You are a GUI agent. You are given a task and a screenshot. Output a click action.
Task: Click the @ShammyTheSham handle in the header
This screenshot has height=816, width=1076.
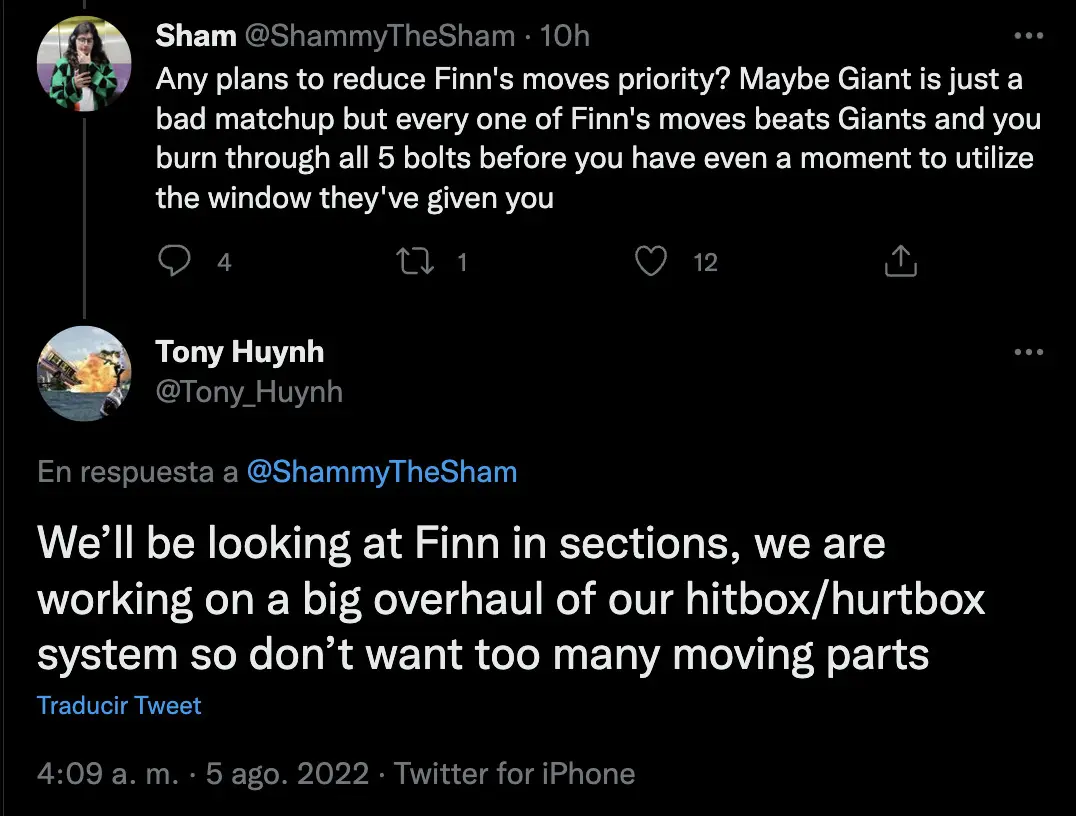point(379,36)
